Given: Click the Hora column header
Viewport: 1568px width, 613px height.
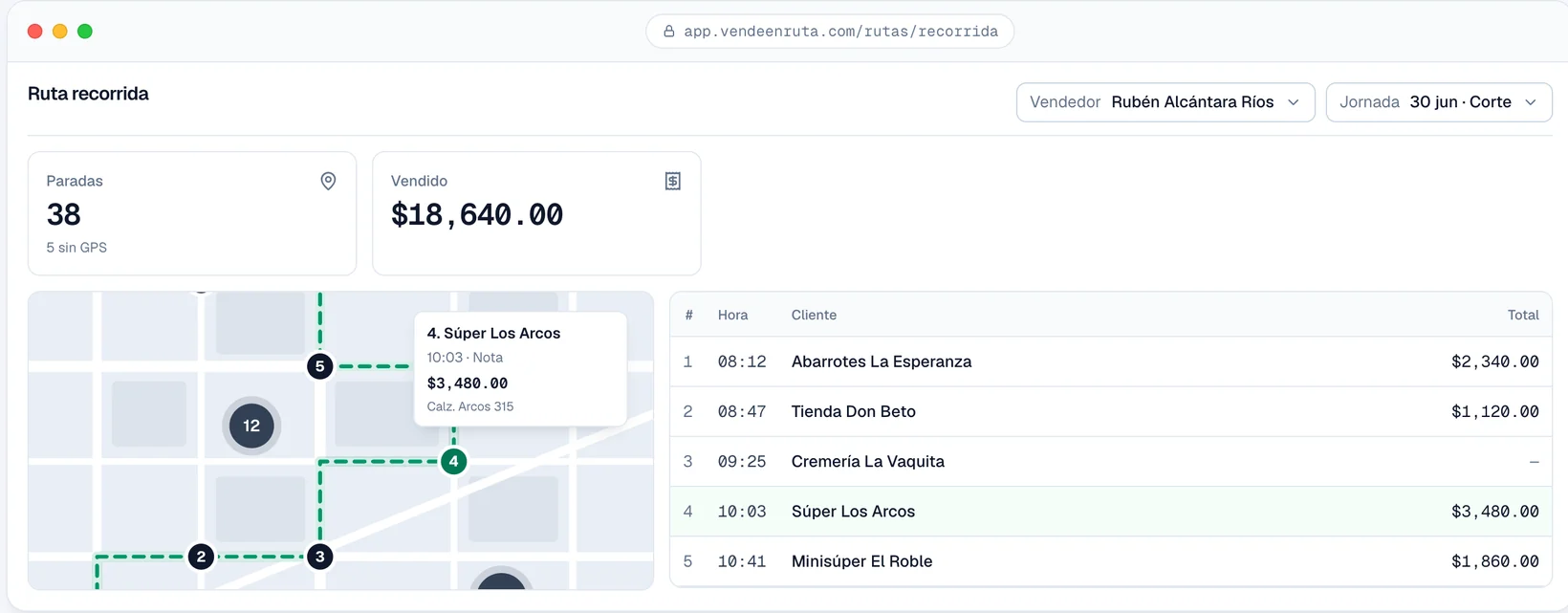Looking at the screenshot, I should 733,315.
